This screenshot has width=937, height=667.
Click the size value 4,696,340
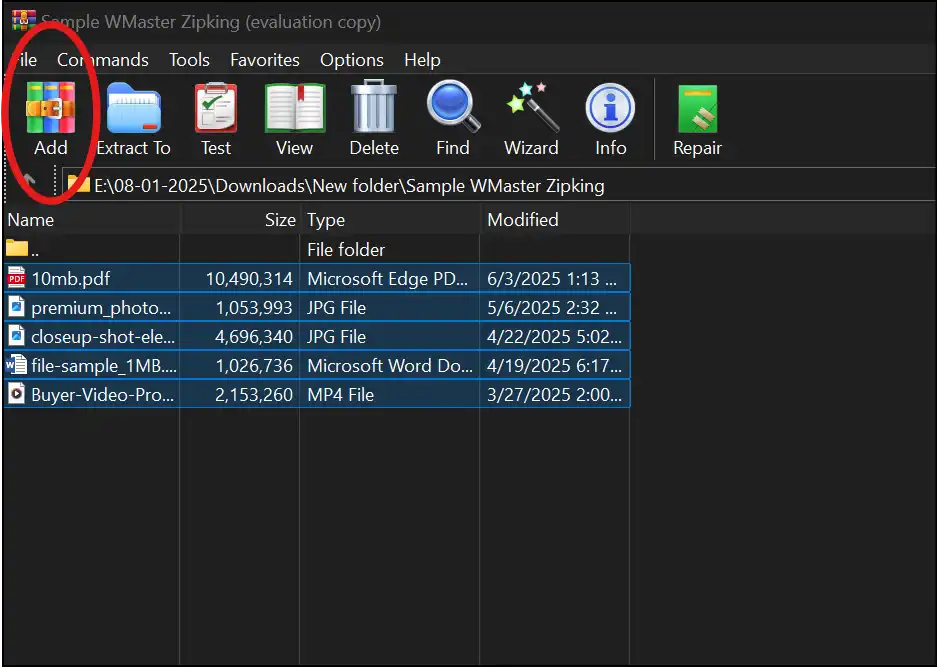pyautogui.click(x=254, y=336)
